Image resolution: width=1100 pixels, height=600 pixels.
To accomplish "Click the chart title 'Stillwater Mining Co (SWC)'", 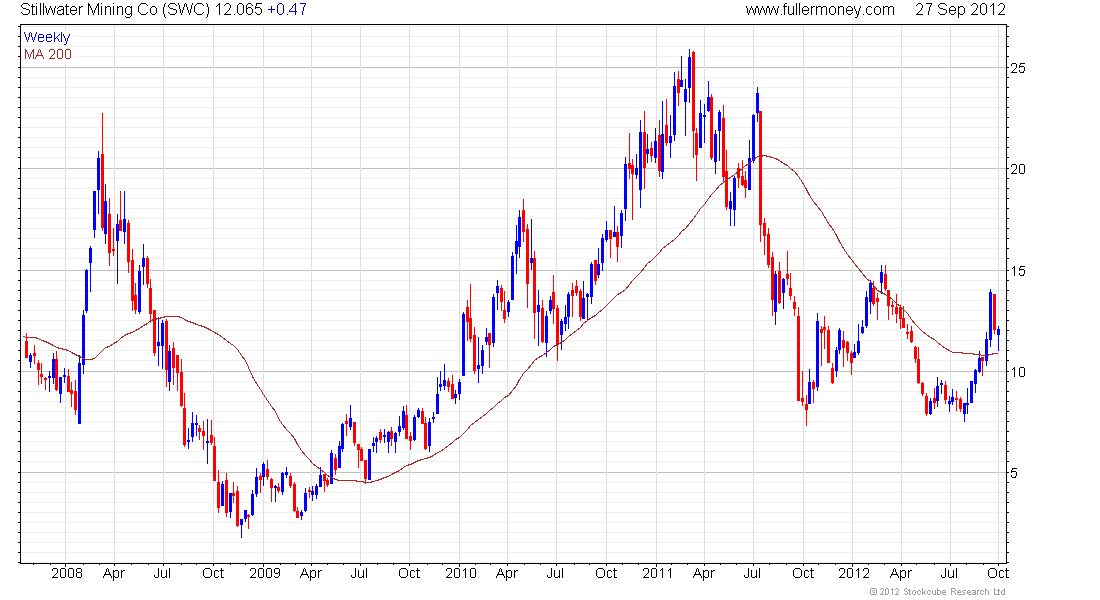I will coord(115,10).
